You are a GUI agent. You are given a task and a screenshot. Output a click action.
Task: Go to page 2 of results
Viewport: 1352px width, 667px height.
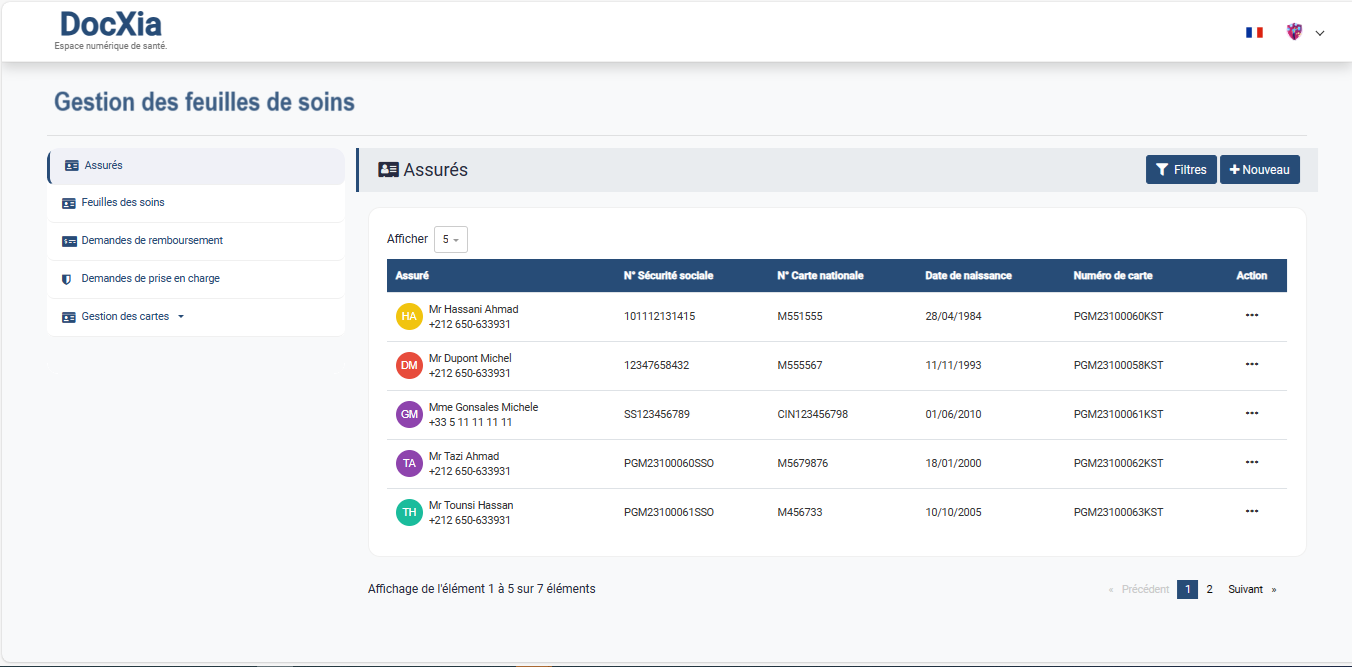1209,590
